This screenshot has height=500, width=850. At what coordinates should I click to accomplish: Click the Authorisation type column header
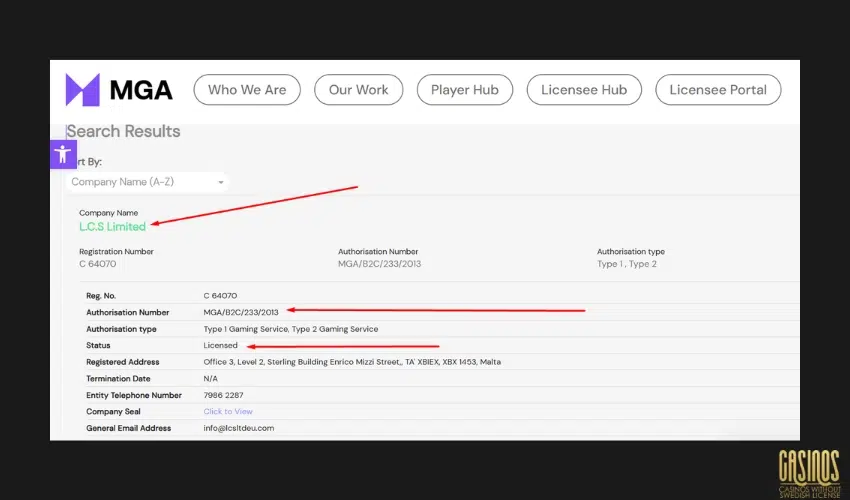(x=630, y=252)
